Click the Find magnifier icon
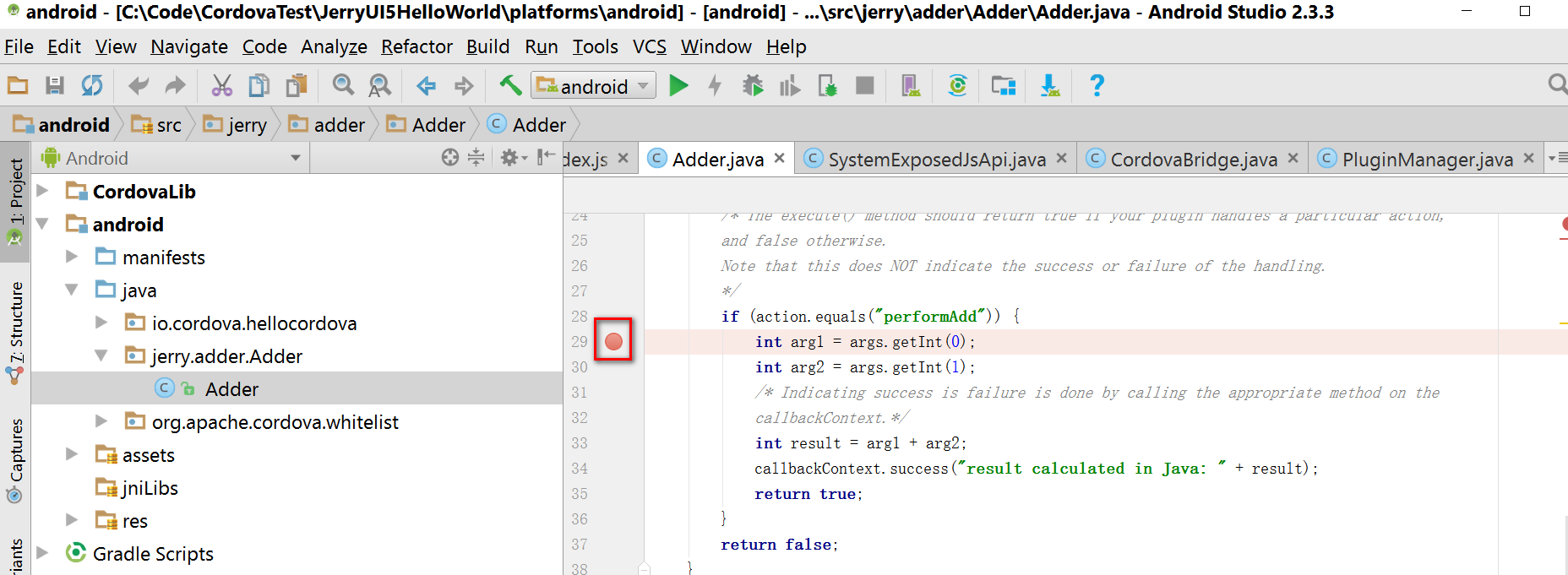1568x575 pixels. pos(343,85)
